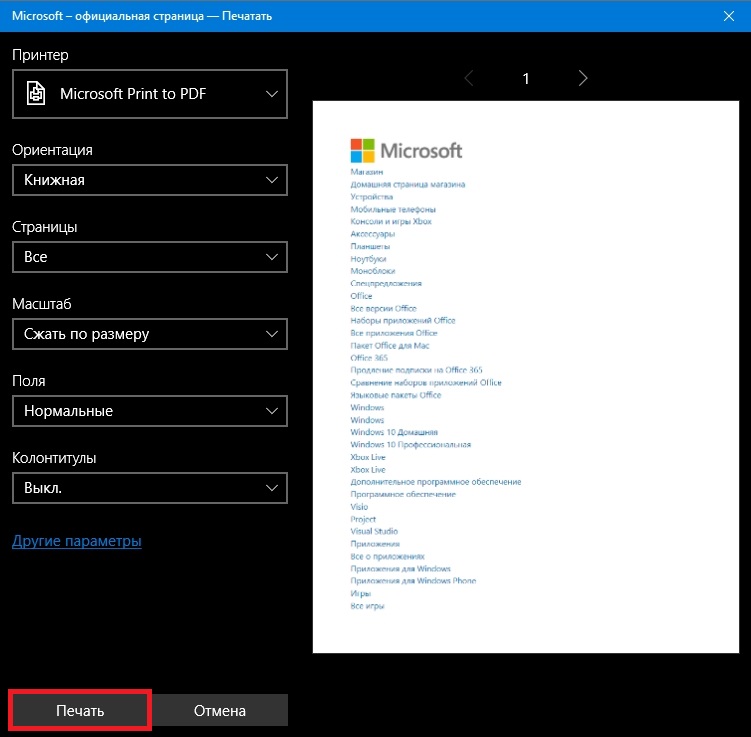Click Visual Studio line in preview

(x=374, y=531)
